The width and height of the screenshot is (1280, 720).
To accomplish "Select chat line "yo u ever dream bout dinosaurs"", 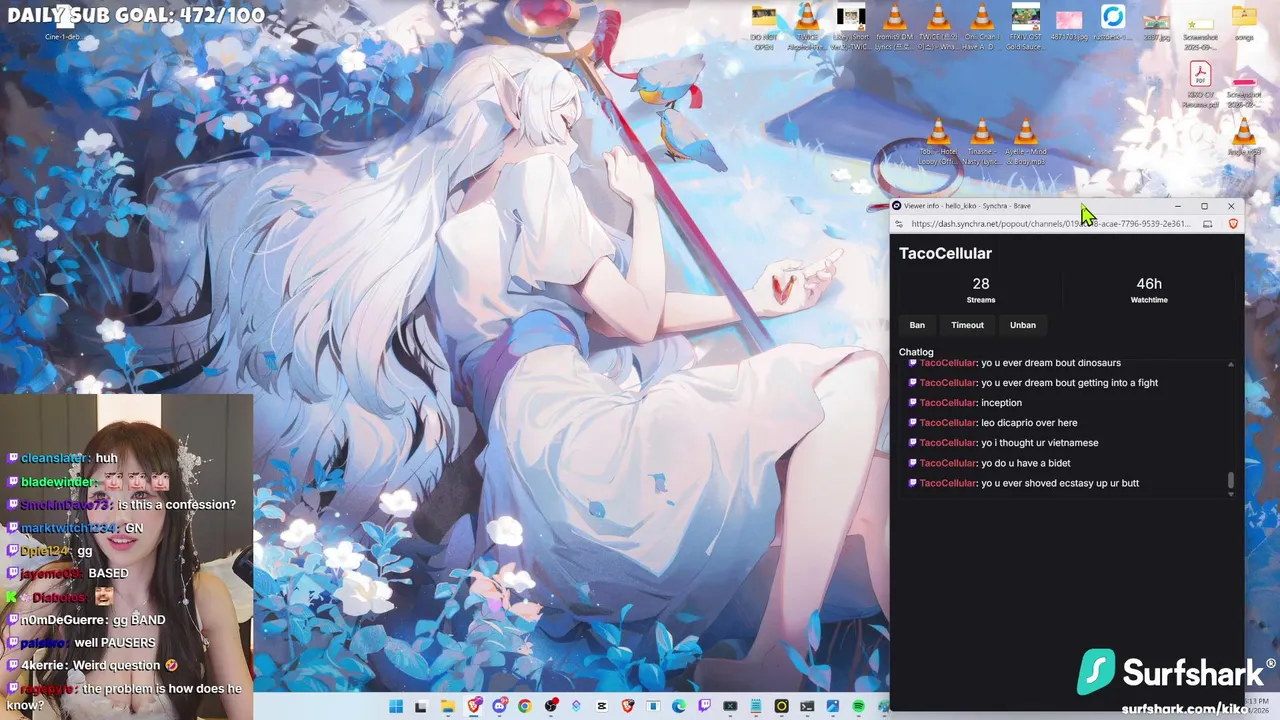I will pyautogui.click(x=1050, y=363).
